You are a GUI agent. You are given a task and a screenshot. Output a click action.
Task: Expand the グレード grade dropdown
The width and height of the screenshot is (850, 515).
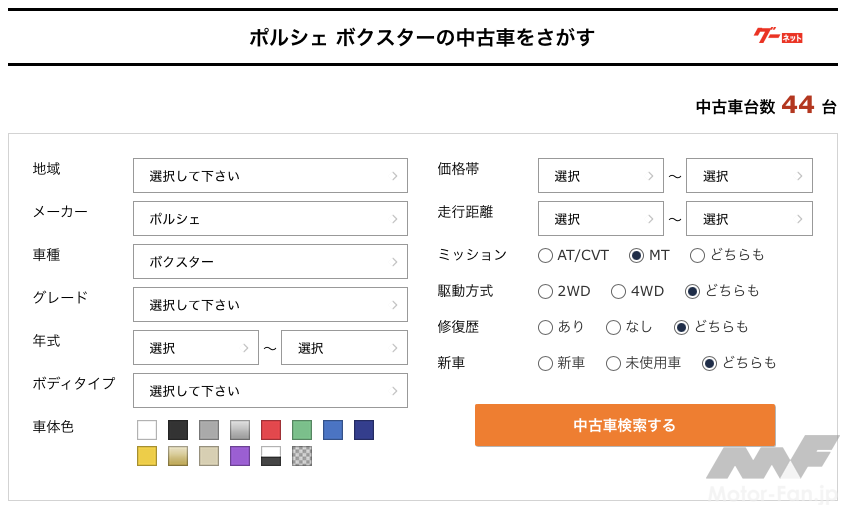click(x=270, y=305)
